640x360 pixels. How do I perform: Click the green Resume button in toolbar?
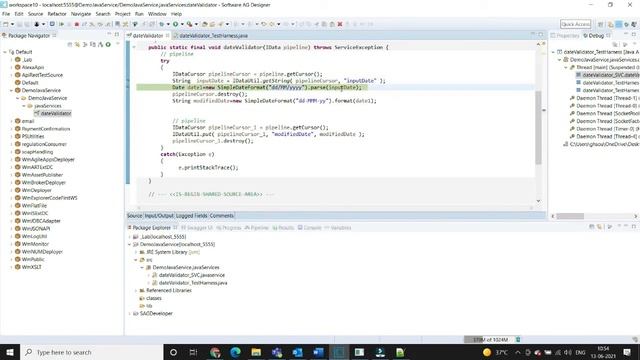tap(62, 24)
